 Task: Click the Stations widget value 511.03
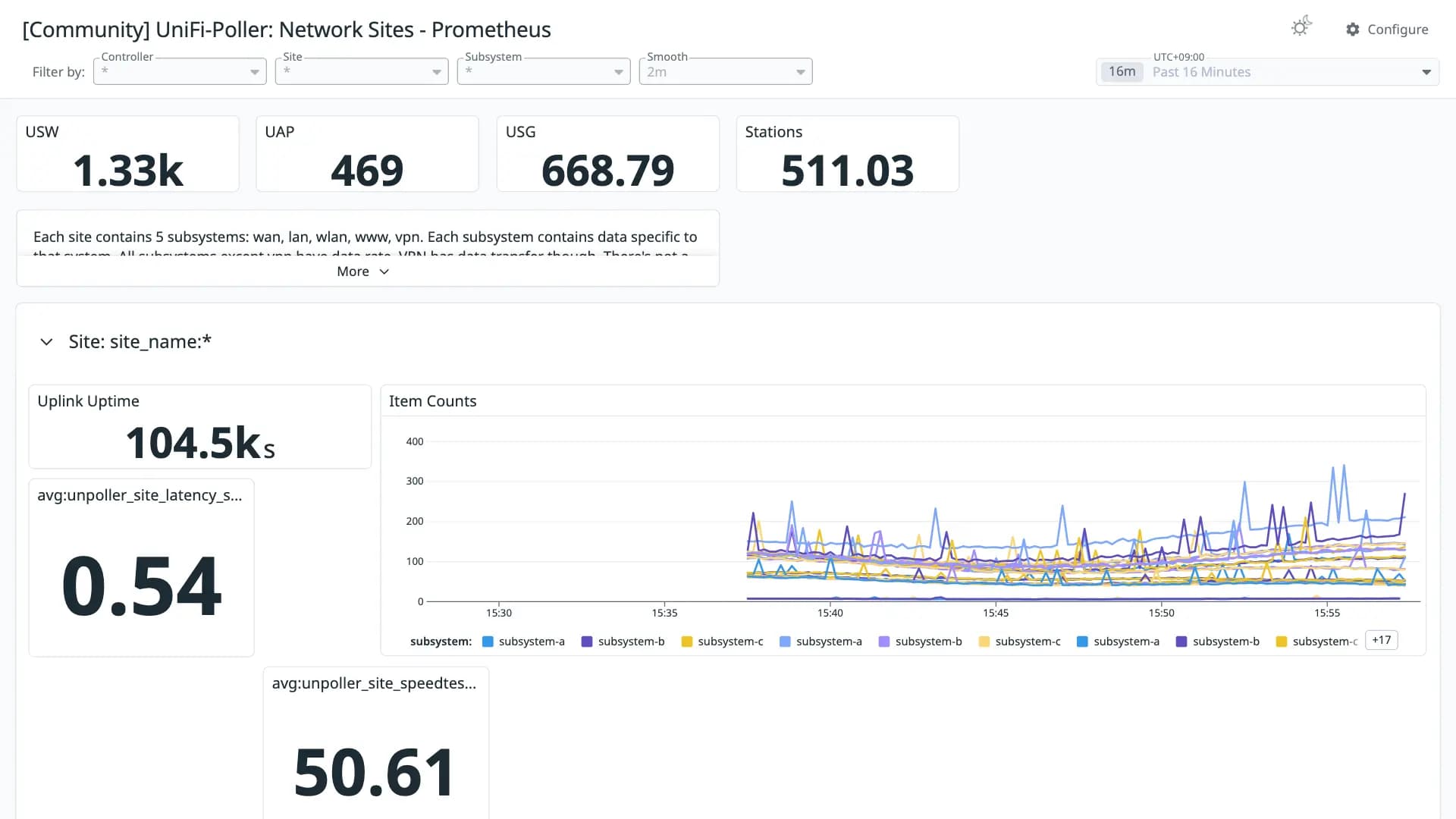coord(847,171)
